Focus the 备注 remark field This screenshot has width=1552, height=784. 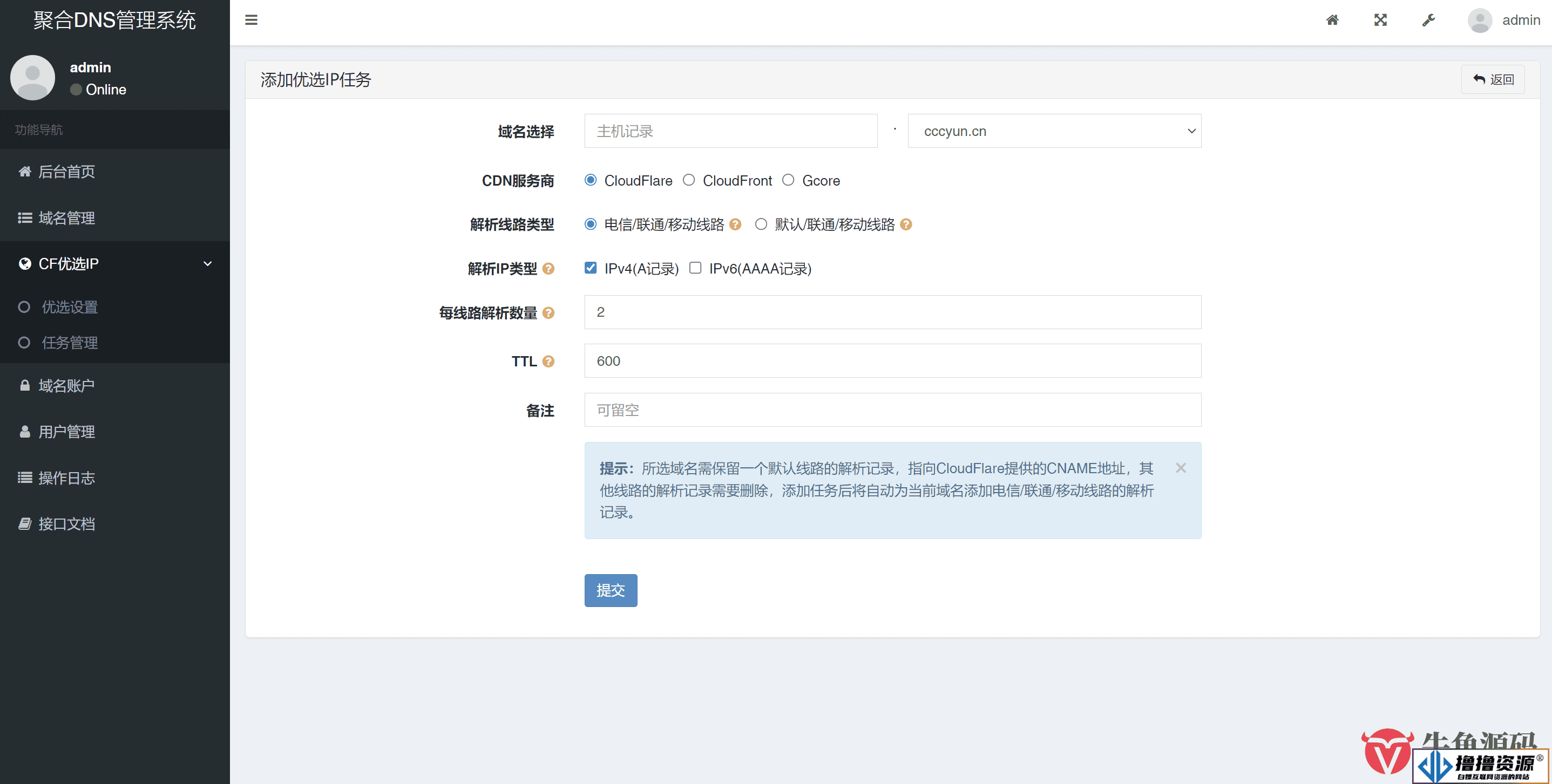(x=892, y=410)
